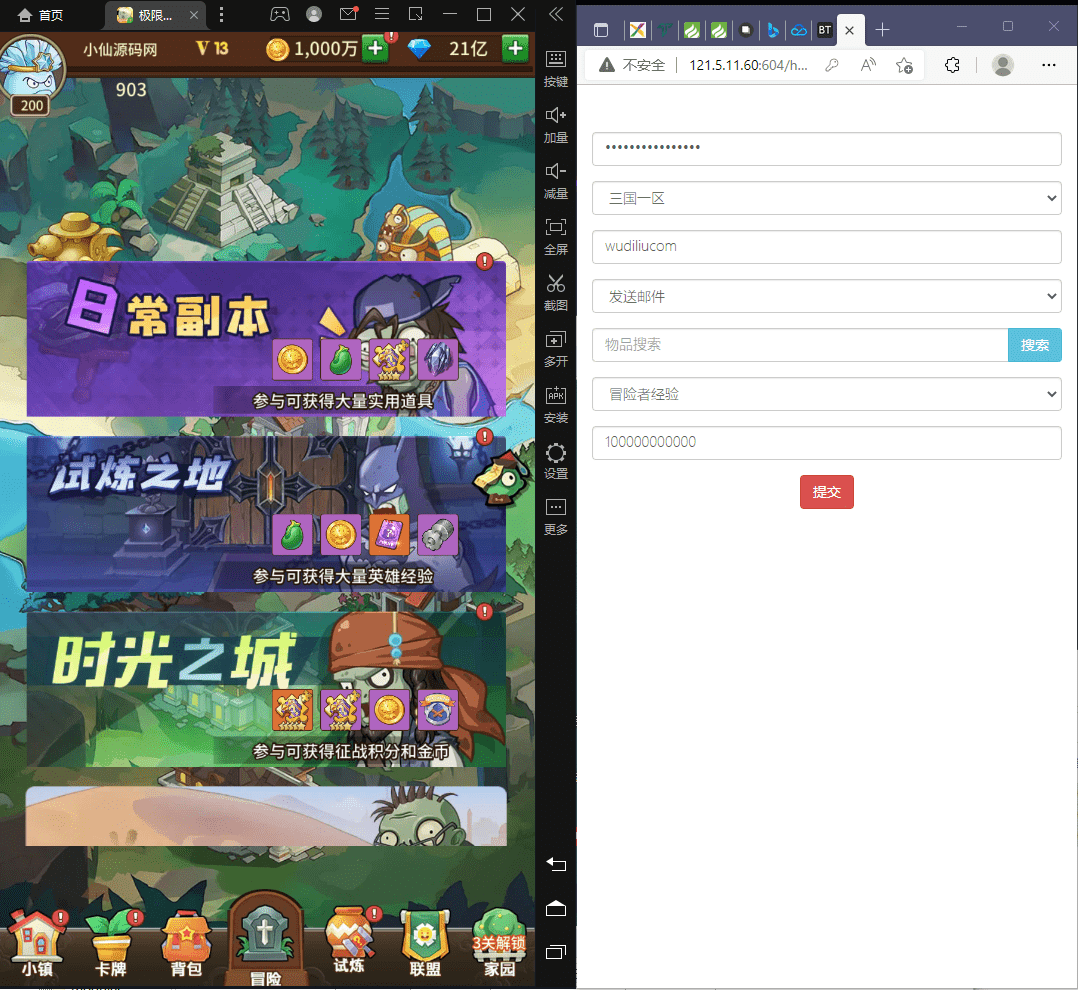Click the wudiliucom username field

[826, 247]
